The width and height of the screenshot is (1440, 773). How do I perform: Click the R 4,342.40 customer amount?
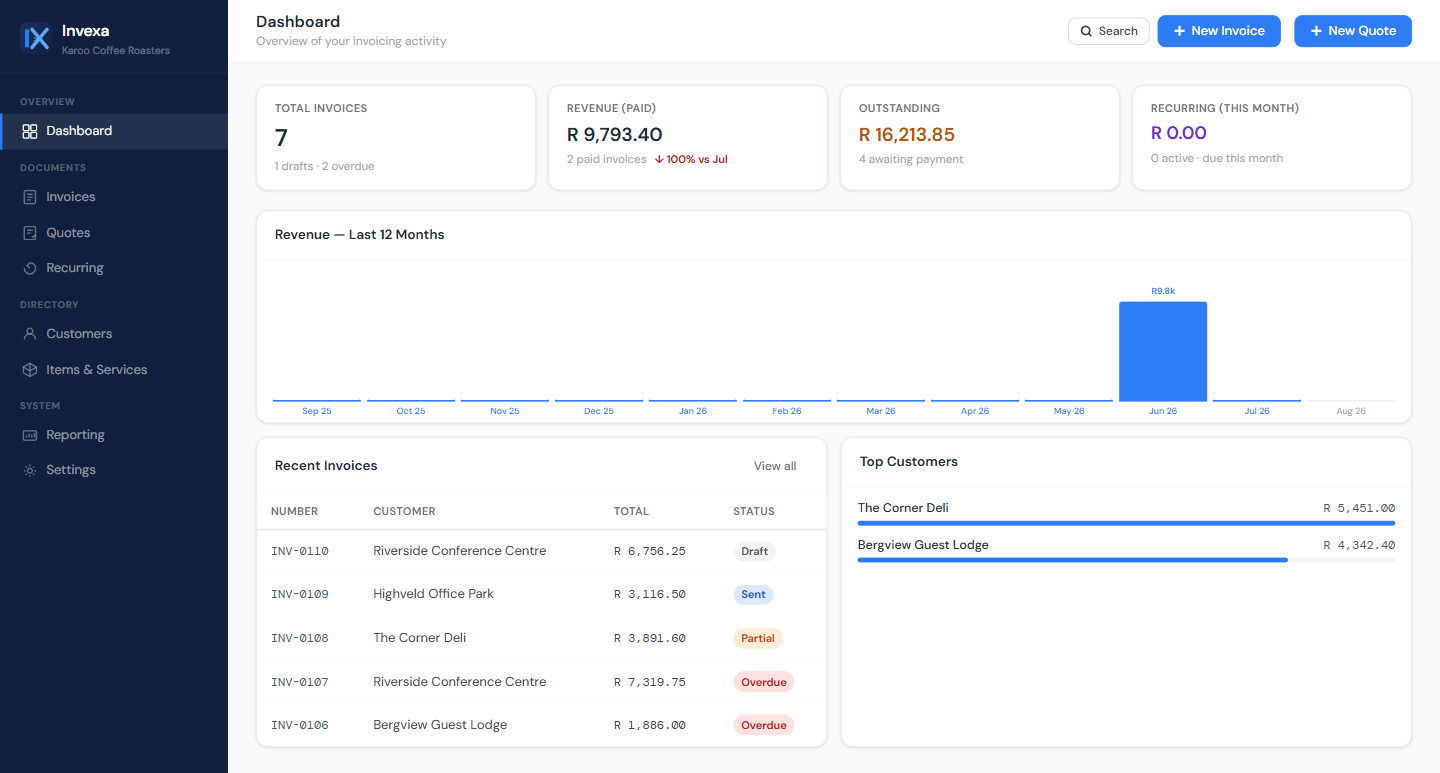point(1359,545)
